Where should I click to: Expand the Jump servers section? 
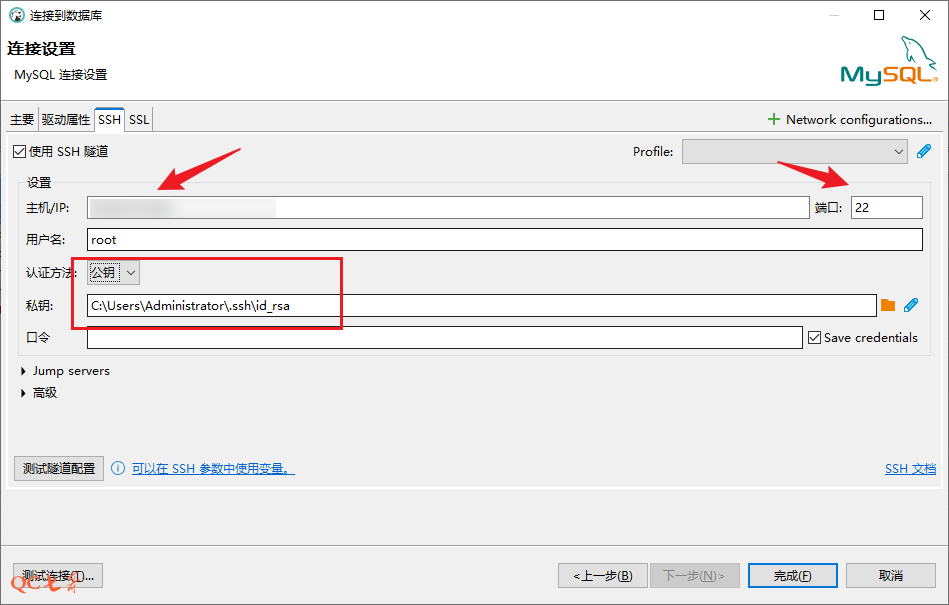[x=23, y=371]
